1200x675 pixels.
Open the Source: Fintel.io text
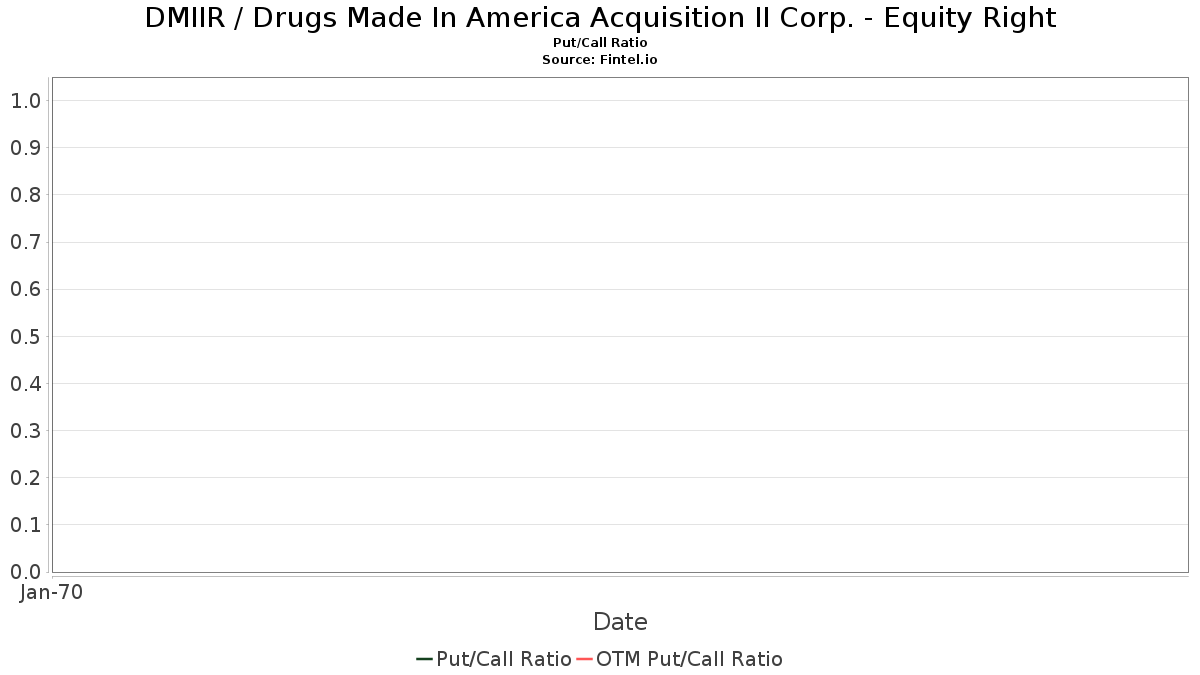click(600, 59)
